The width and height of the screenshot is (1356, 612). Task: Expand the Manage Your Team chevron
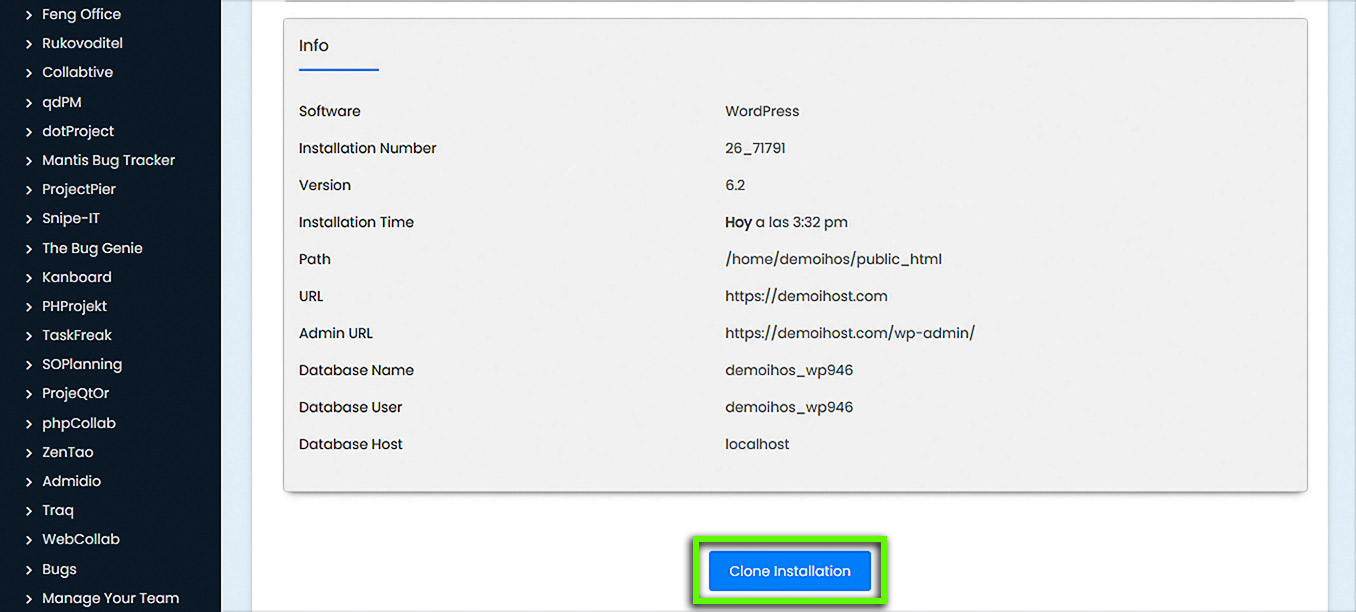pos(29,599)
